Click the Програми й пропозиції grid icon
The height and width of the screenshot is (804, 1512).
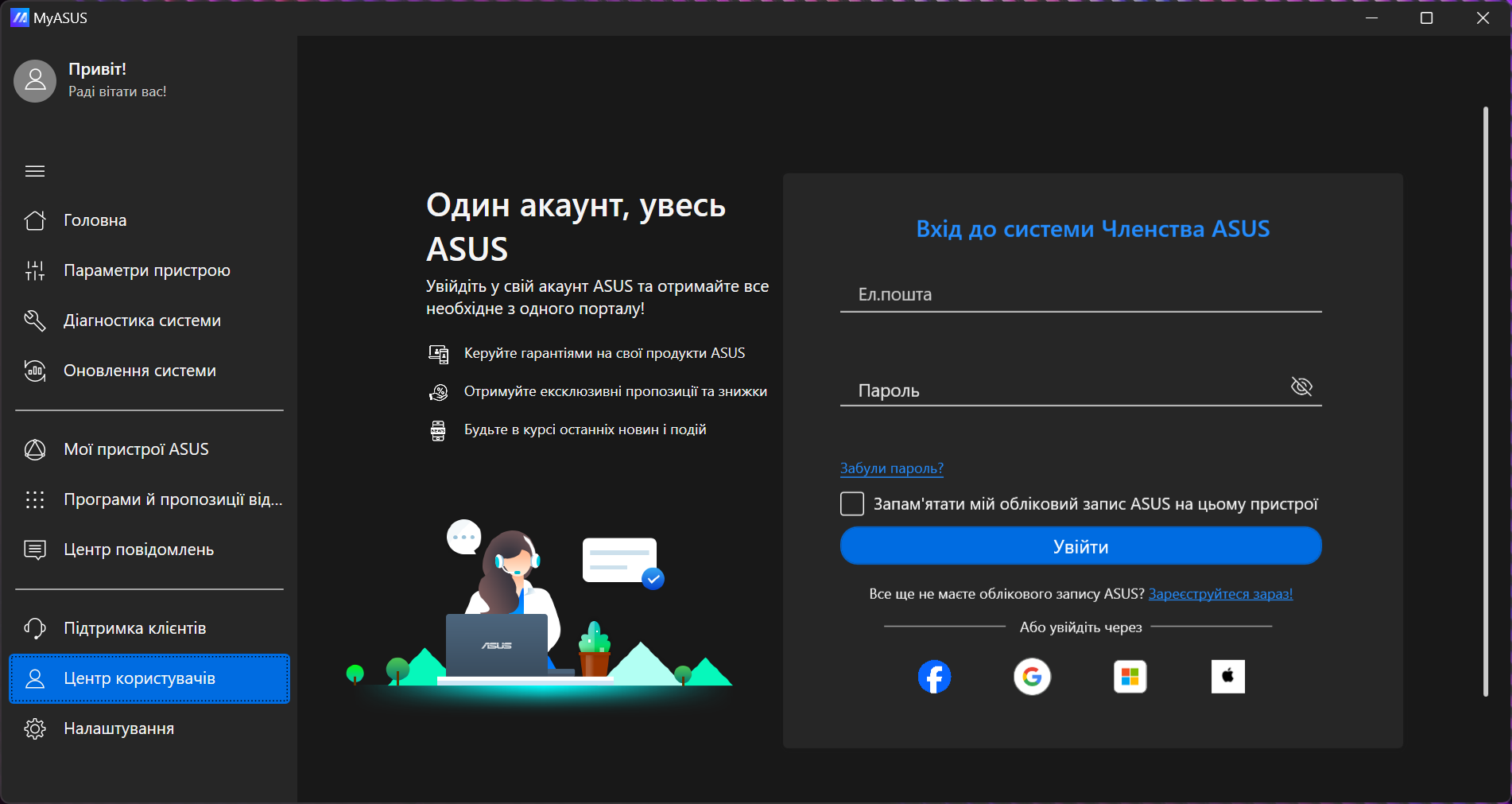click(35, 499)
